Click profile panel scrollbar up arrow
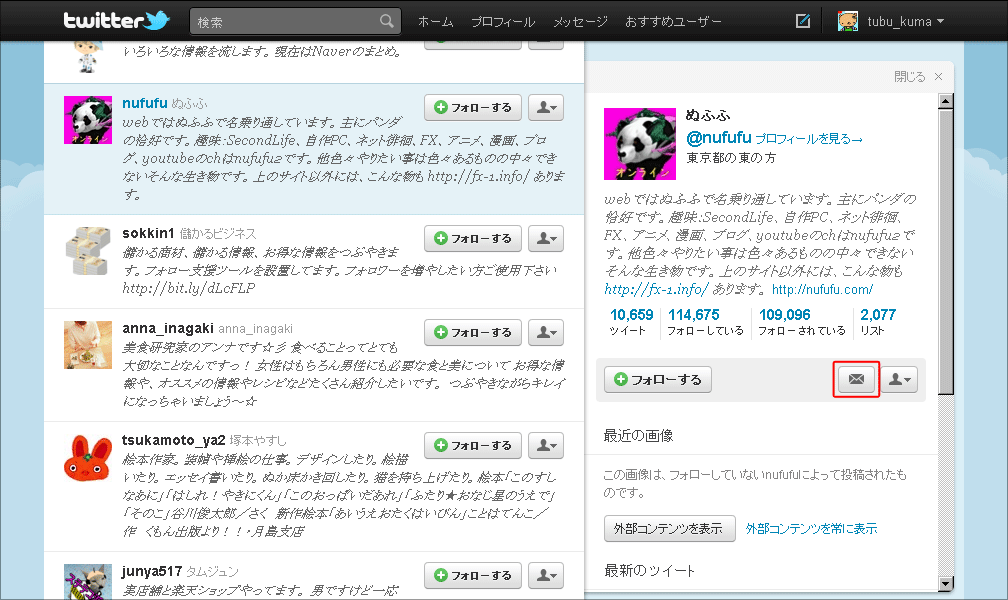Viewport: 1008px width, 600px height. [x=946, y=101]
